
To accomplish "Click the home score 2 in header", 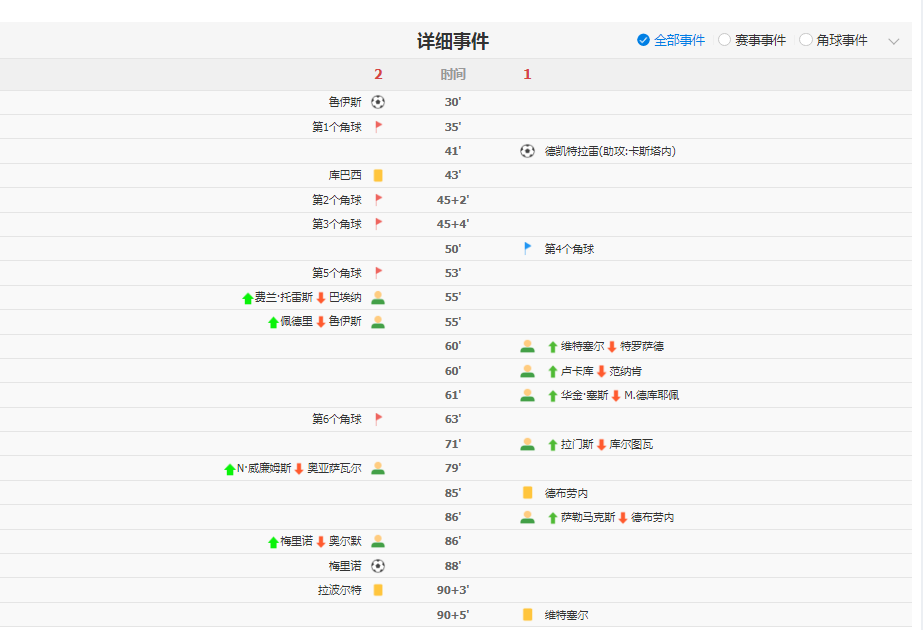I will 379,74.
